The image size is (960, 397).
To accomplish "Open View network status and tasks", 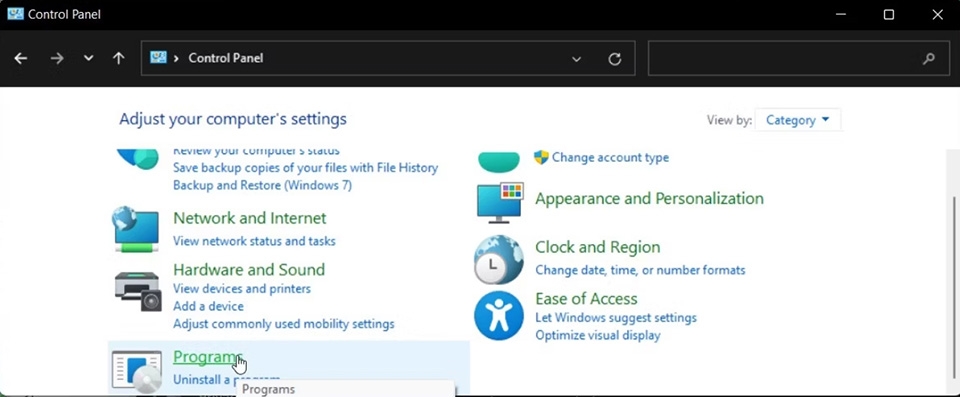I will 254,241.
